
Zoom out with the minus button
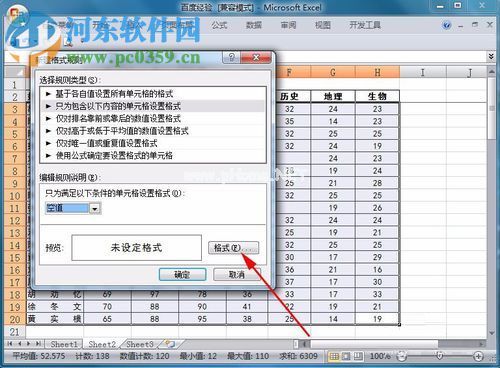pos(402,356)
